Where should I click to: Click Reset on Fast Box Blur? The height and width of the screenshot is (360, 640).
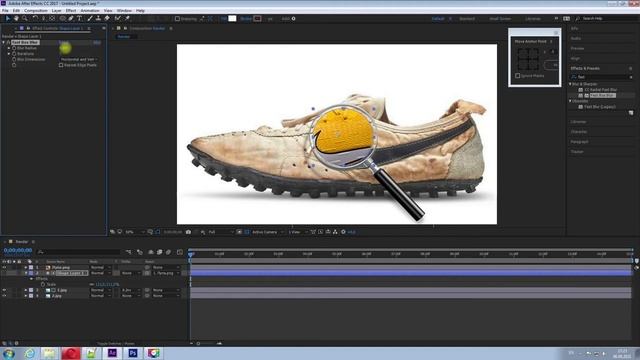63,42
